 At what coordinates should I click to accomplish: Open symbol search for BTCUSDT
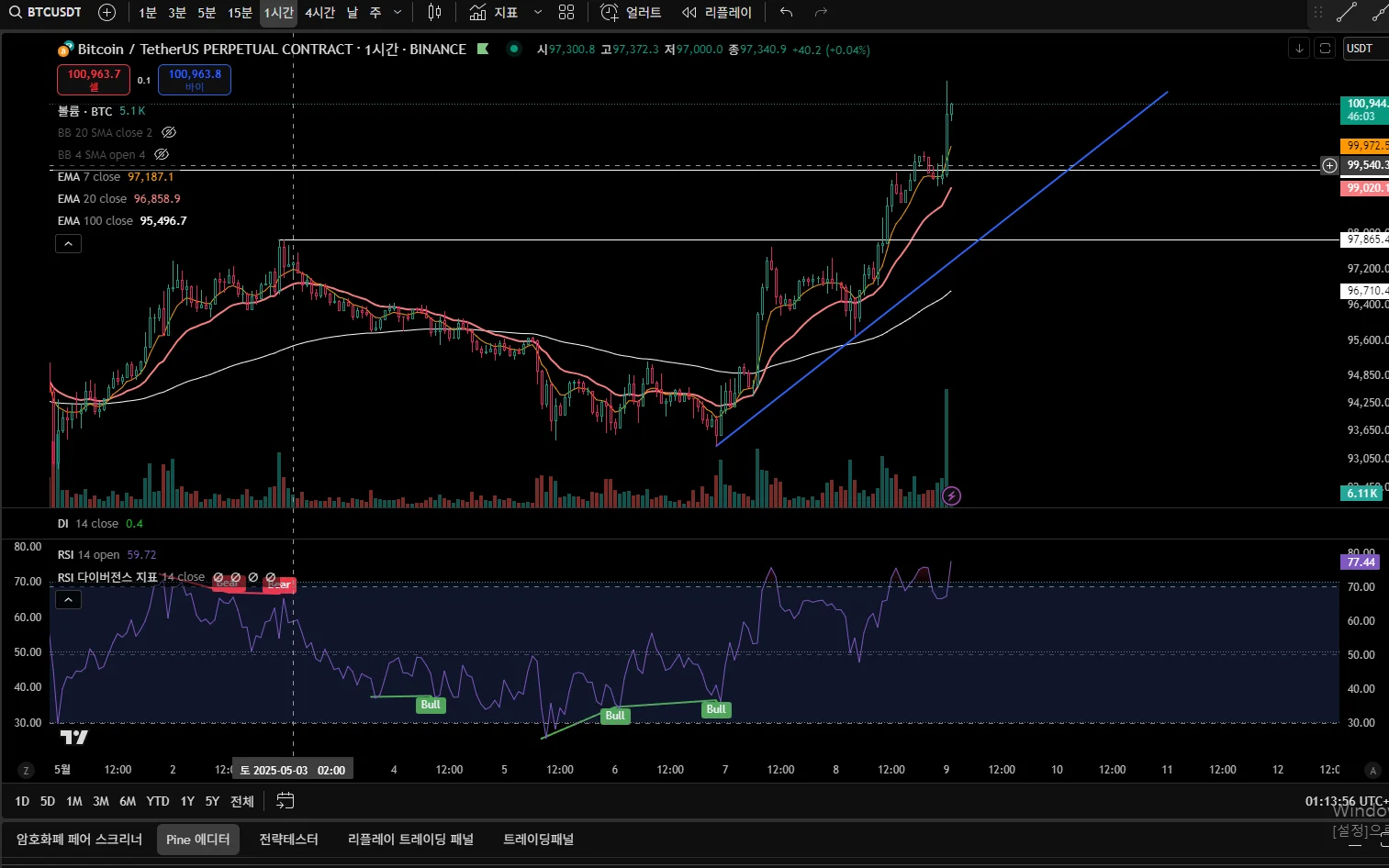point(46,12)
